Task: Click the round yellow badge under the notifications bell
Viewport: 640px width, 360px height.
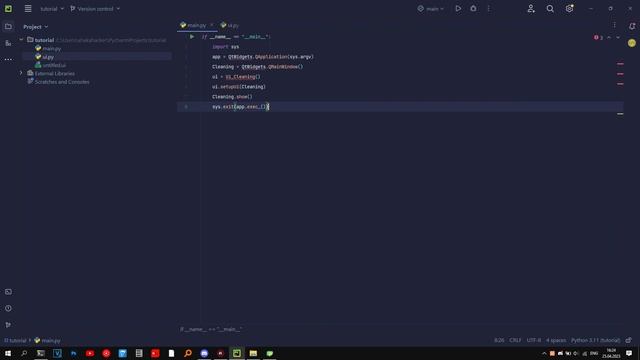Action: click(x=631, y=43)
